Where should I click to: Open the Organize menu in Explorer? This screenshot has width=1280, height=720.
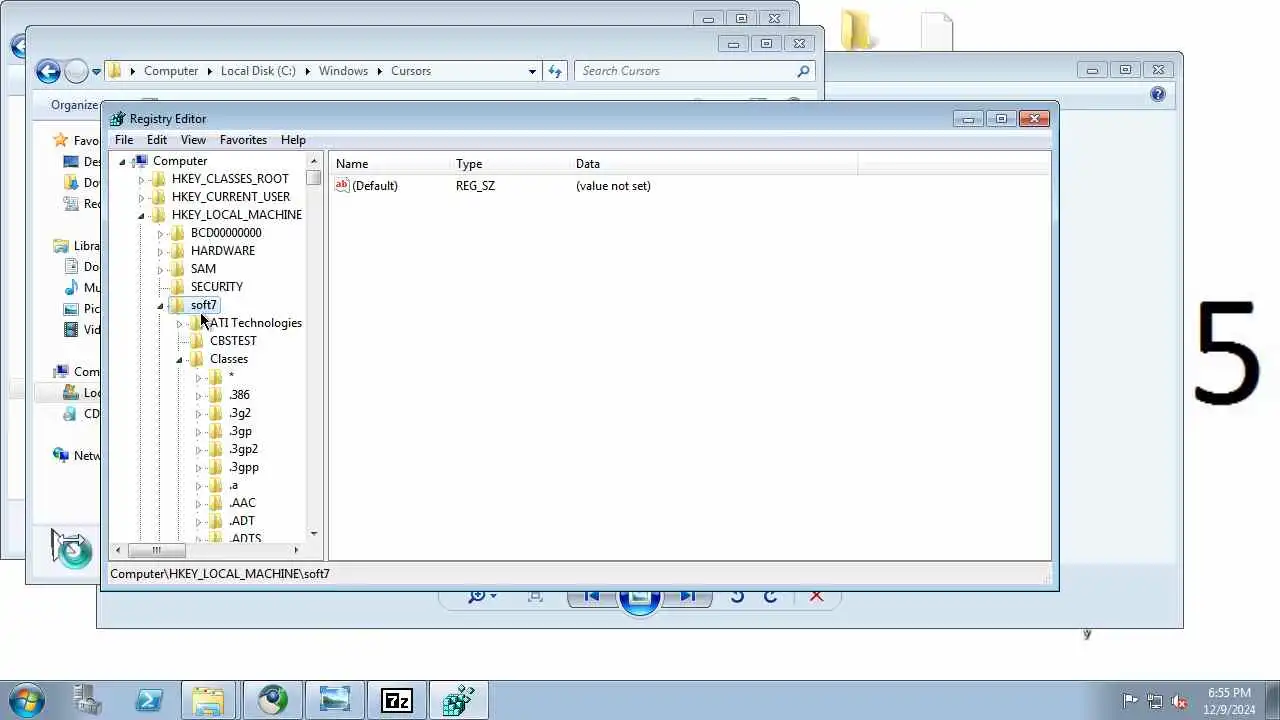[x=75, y=105]
